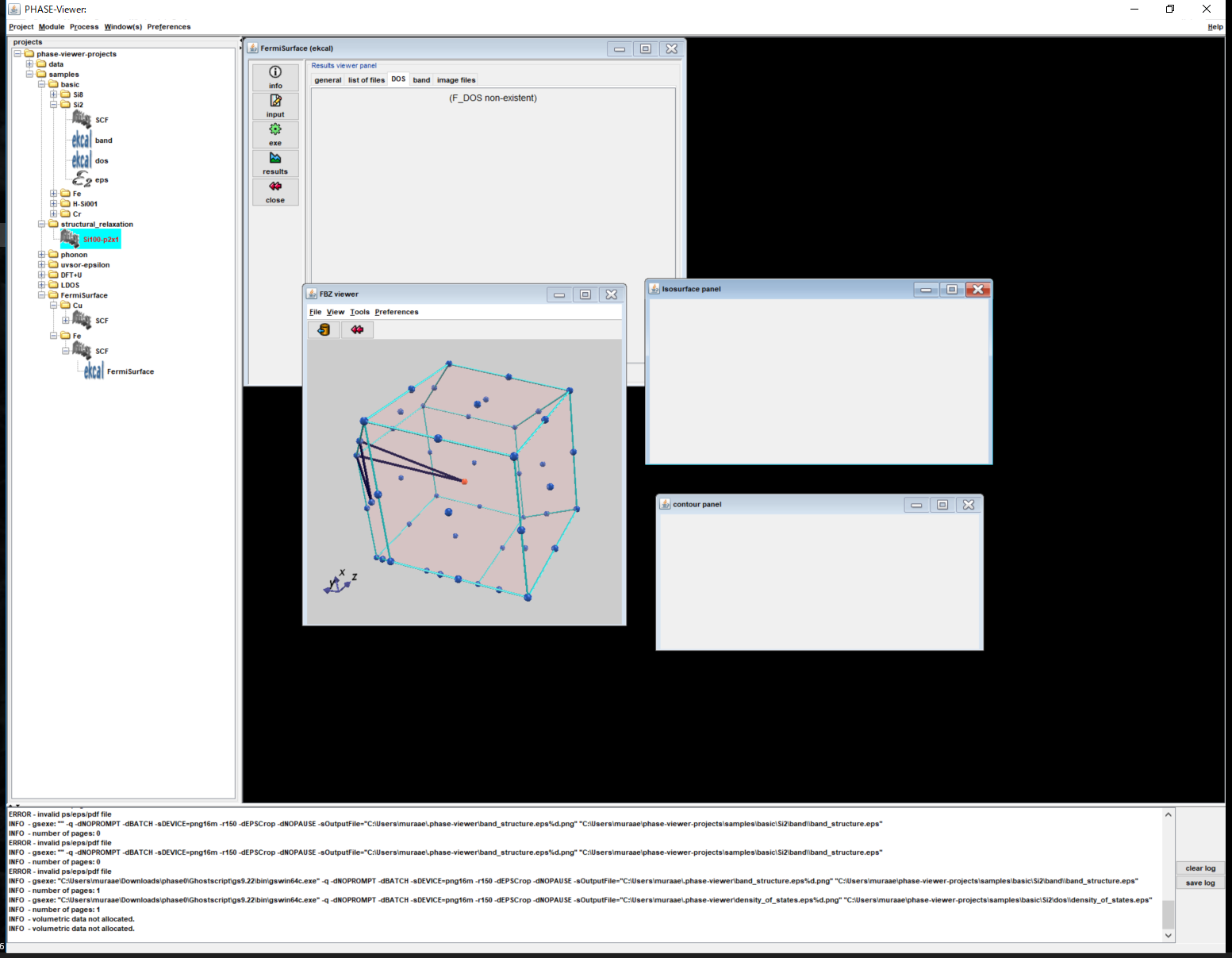Expand the DFT+U folder
The width and height of the screenshot is (1232, 958).
[42, 275]
